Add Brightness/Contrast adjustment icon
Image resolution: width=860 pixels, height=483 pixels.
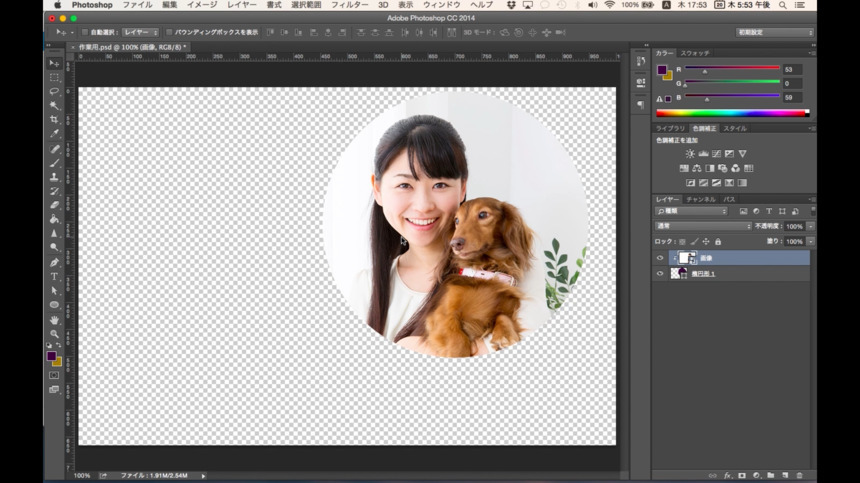(x=690, y=154)
